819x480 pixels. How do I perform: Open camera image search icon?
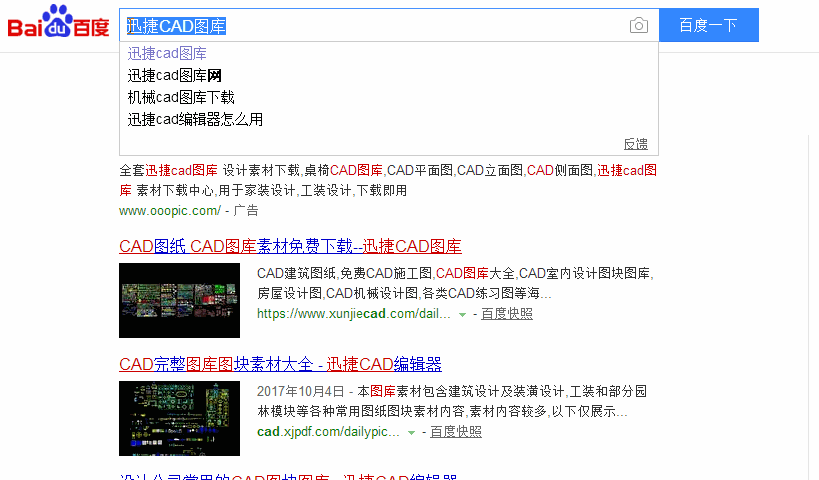pyautogui.click(x=638, y=25)
